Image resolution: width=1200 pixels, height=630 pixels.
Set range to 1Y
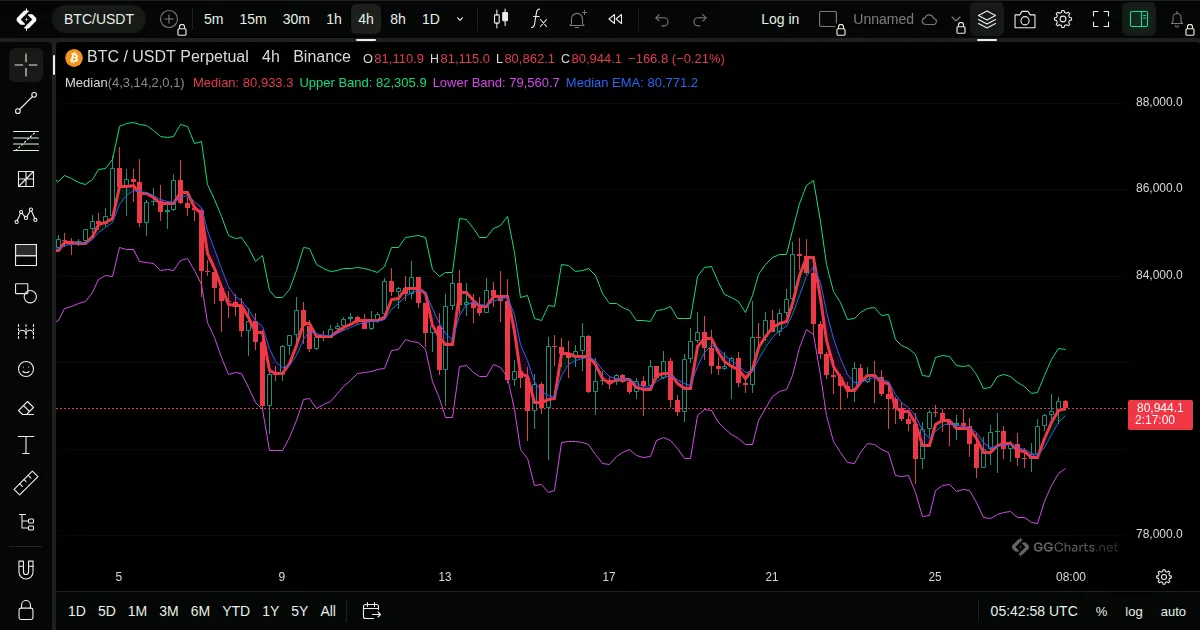(x=271, y=611)
